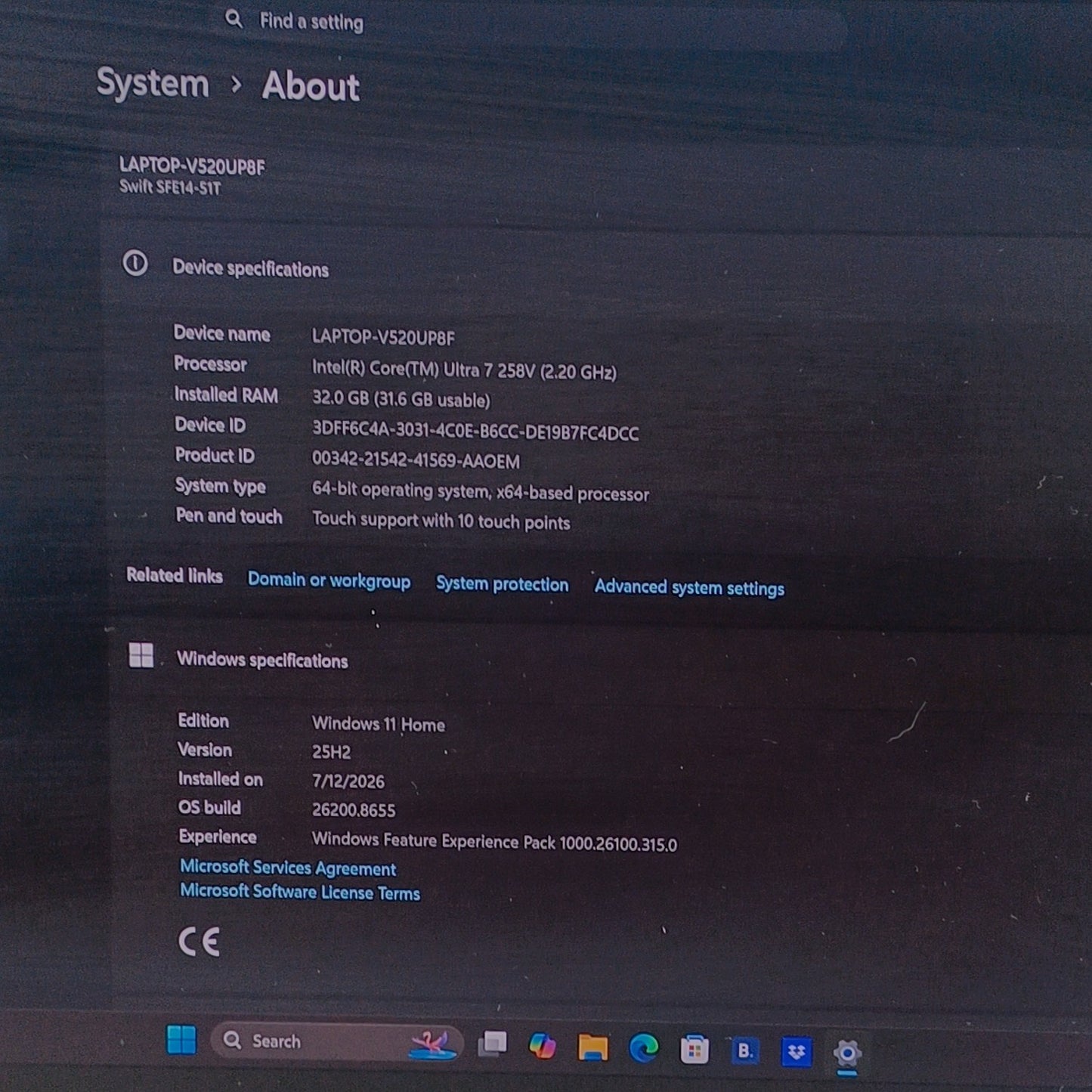
Task: Click the Find a setting search field
Action: click(x=529, y=24)
